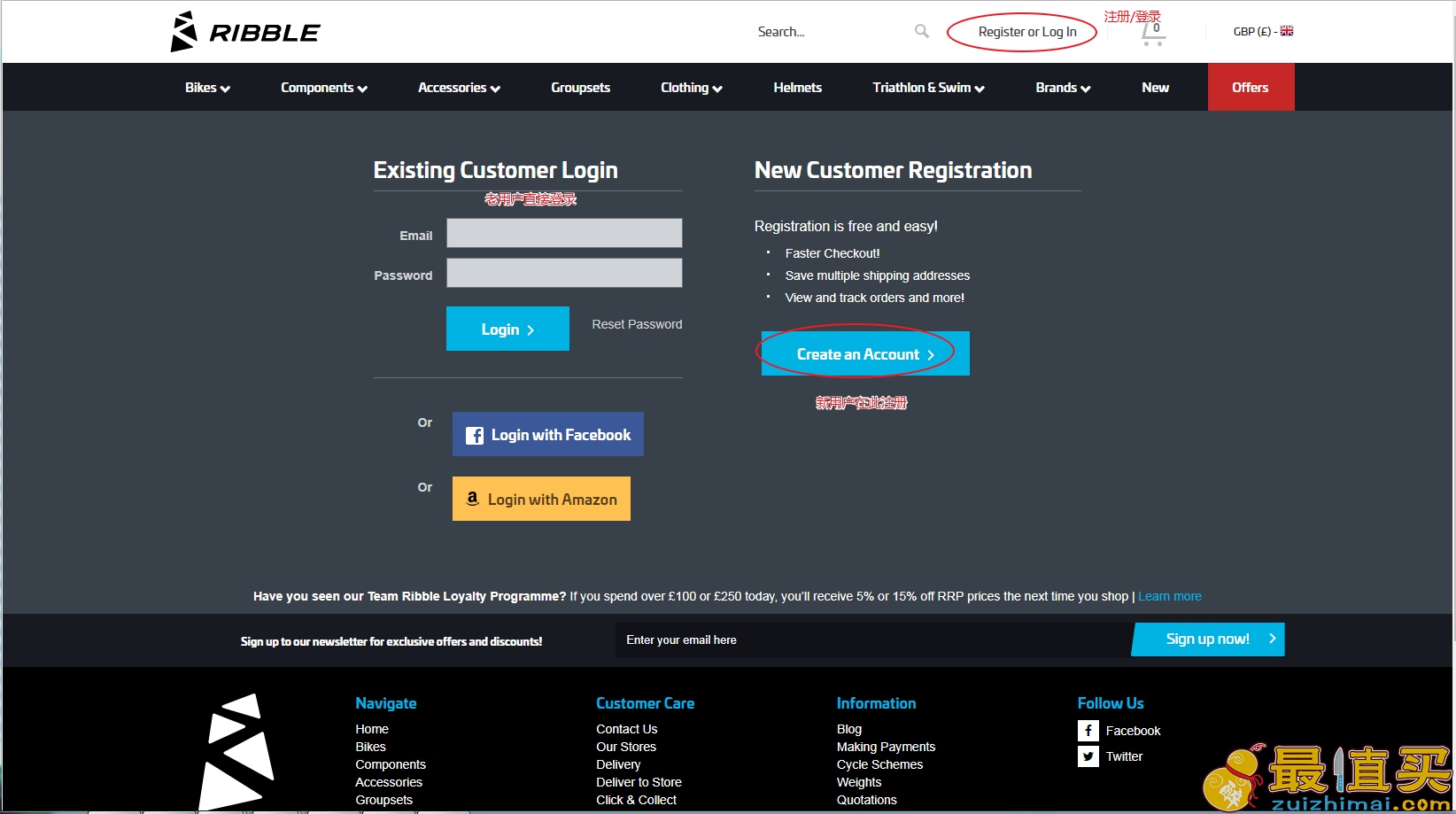The width and height of the screenshot is (1456, 814).
Task: Click Login with Amazon button
Action: (541, 499)
